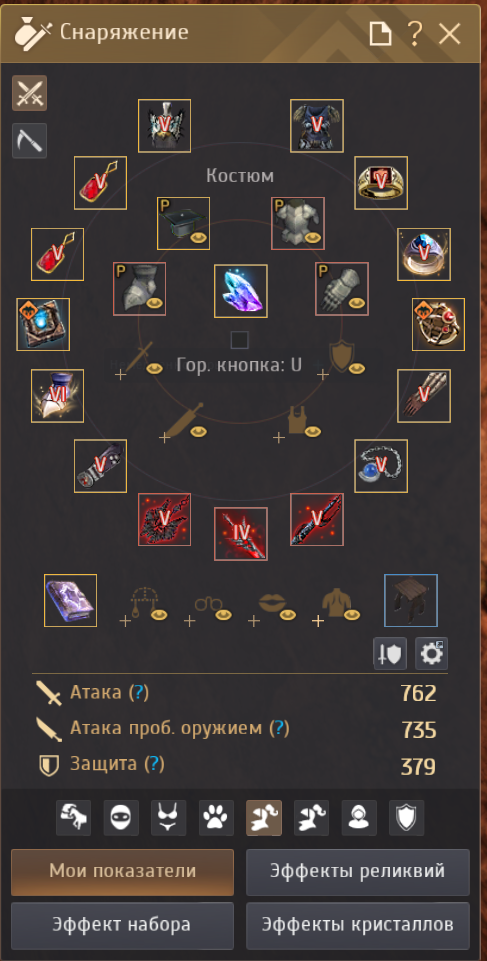This screenshot has width=487, height=961.
Task: Select the paw print pet toggle icon
Action: point(216,818)
